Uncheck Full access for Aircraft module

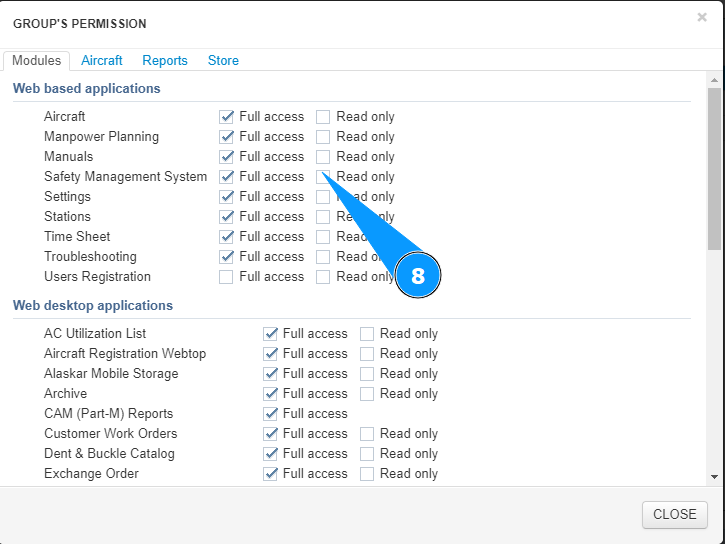pos(227,117)
